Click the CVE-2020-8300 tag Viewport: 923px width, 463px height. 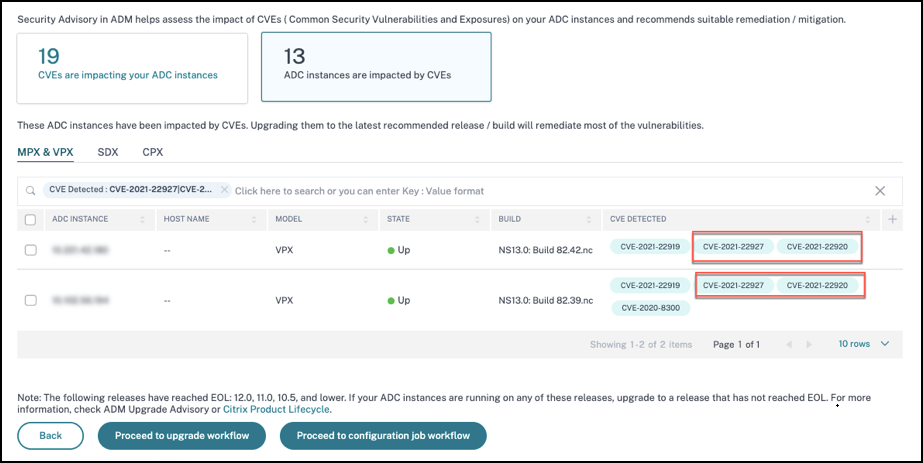650,308
